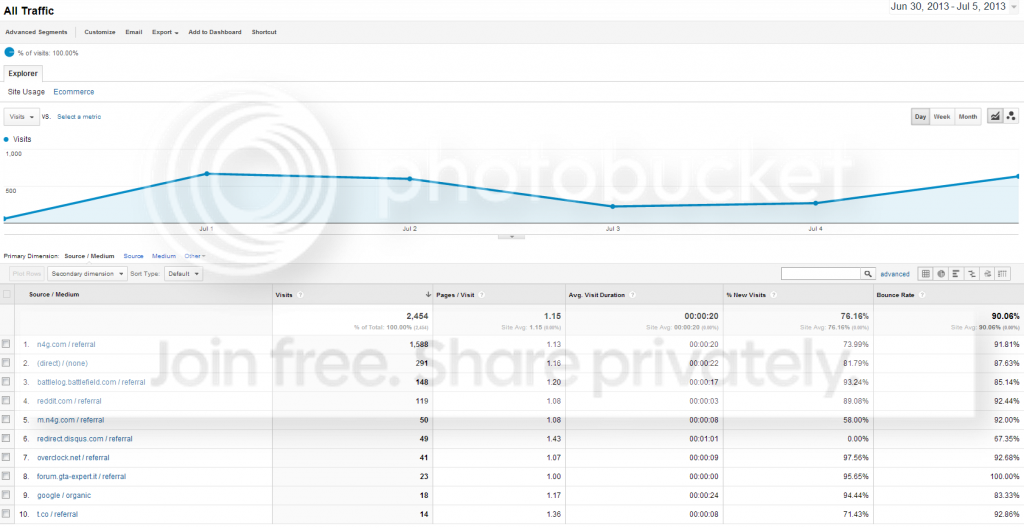Check the m.n4g.com / referral row checkbox
This screenshot has width=1024, height=528.
(x=7, y=420)
